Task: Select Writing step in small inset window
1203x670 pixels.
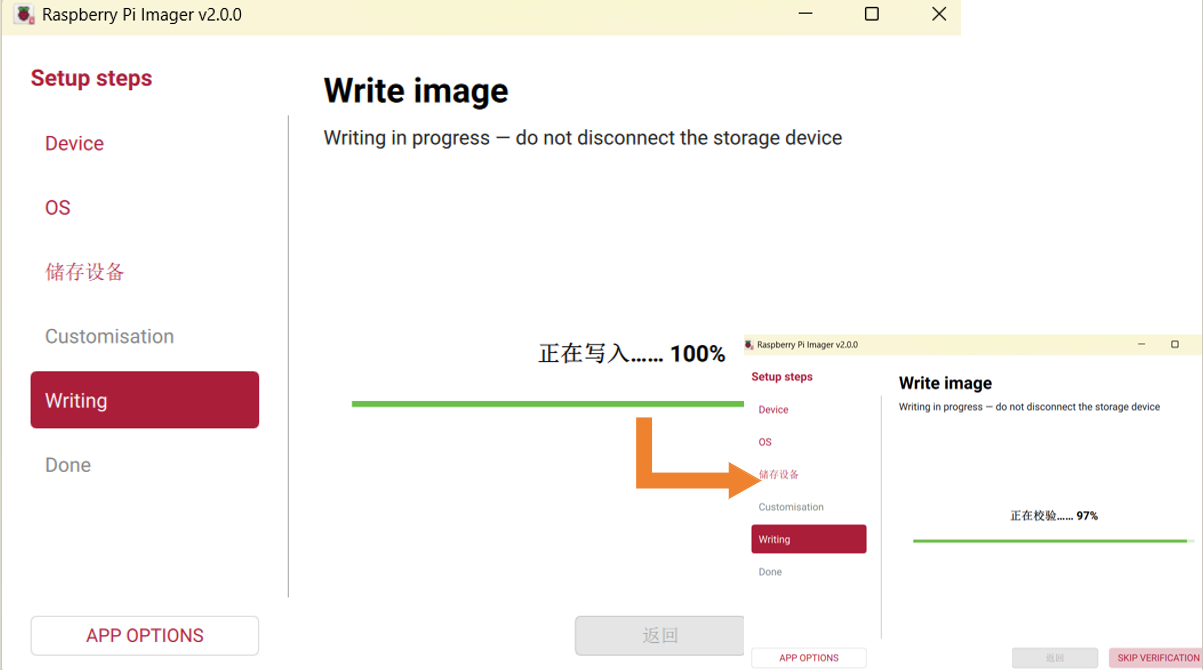Action: click(x=809, y=539)
